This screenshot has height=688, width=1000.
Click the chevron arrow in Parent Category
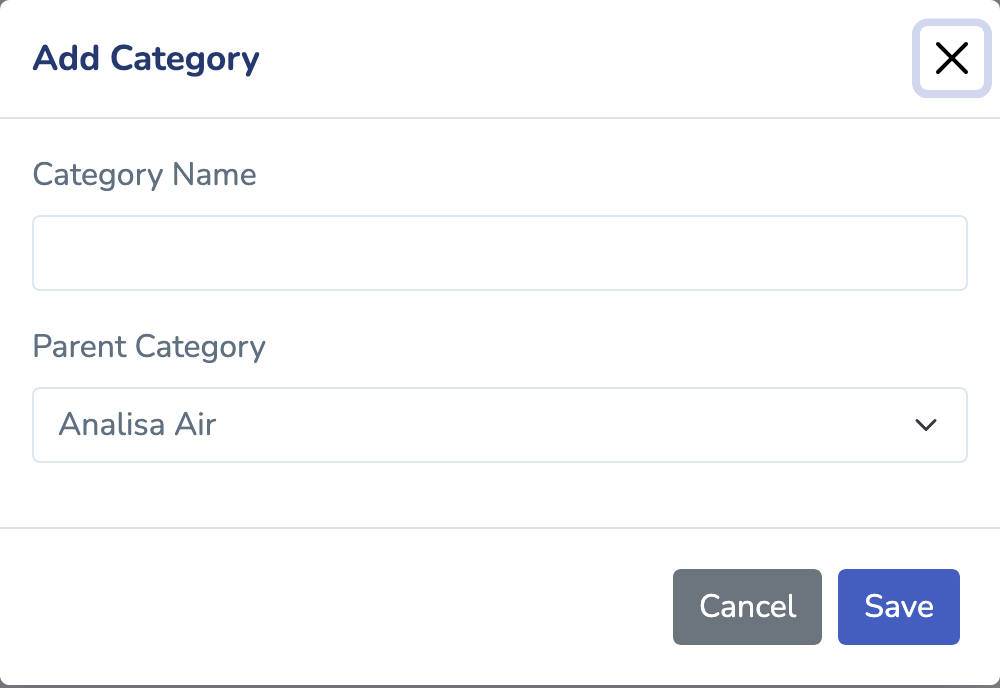[x=926, y=425]
